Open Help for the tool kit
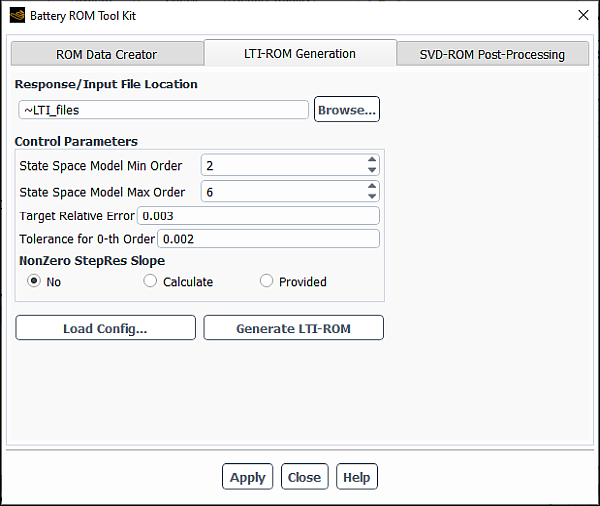Image resolution: width=600 pixels, height=506 pixels. pos(357,477)
